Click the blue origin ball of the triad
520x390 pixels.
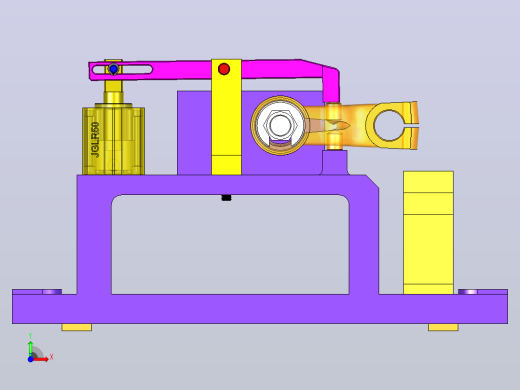pyautogui.click(x=30, y=359)
